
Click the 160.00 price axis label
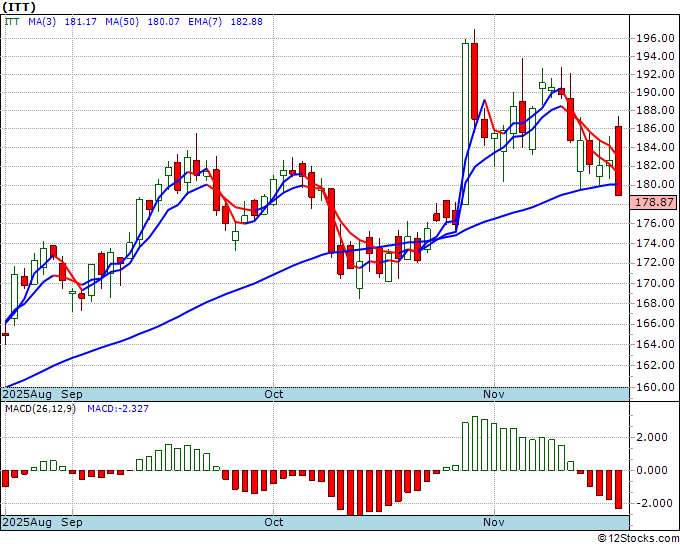pos(655,386)
